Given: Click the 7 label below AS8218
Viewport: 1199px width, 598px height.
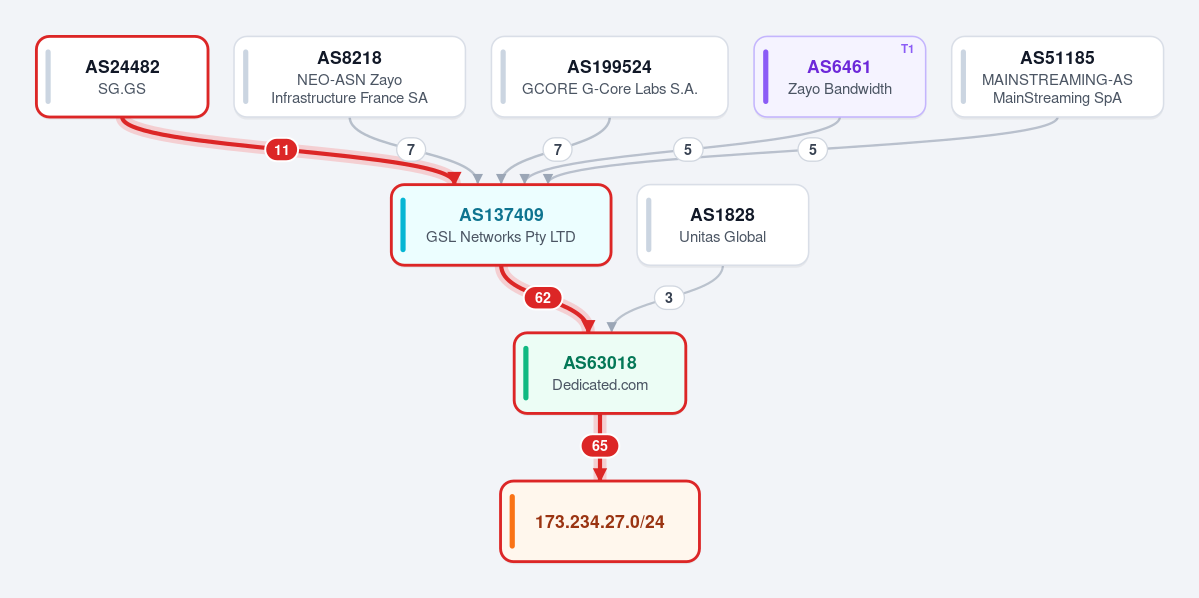Looking at the screenshot, I should [x=411, y=150].
